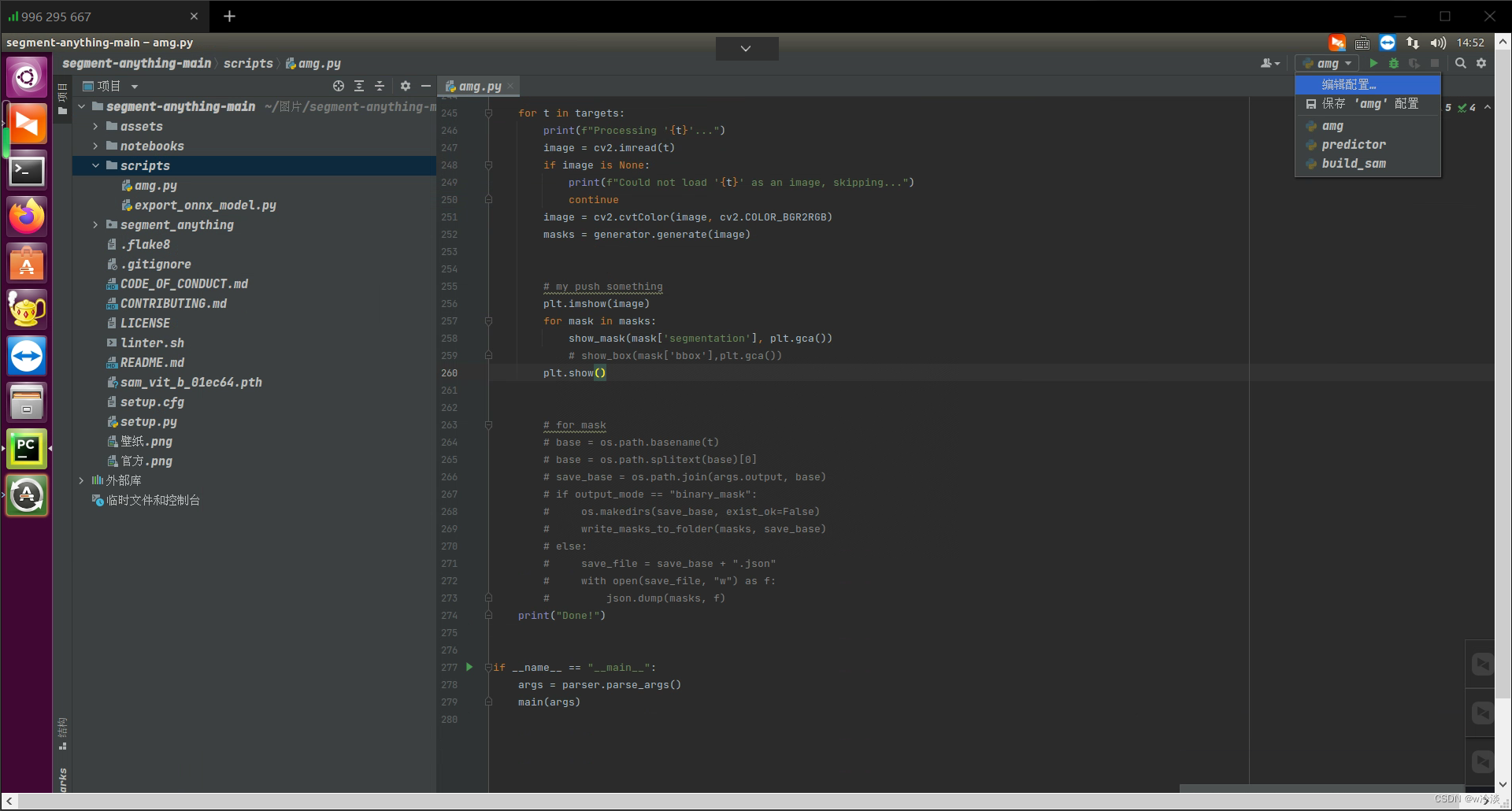
Task: Pick the amg run configuration in the list
Action: point(1368,126)
